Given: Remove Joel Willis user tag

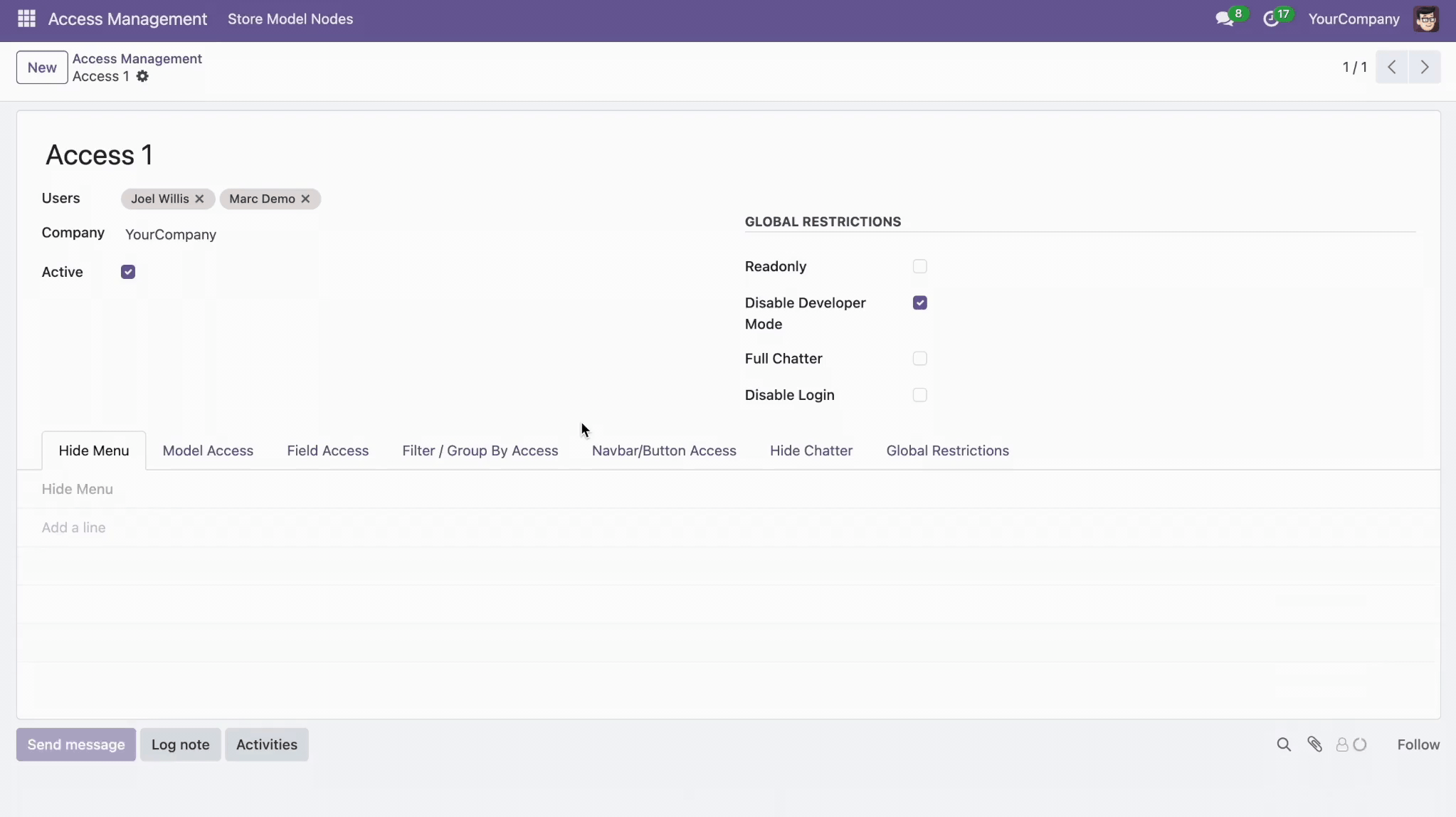Looking at the screenshot, I should tap(200, 199).
